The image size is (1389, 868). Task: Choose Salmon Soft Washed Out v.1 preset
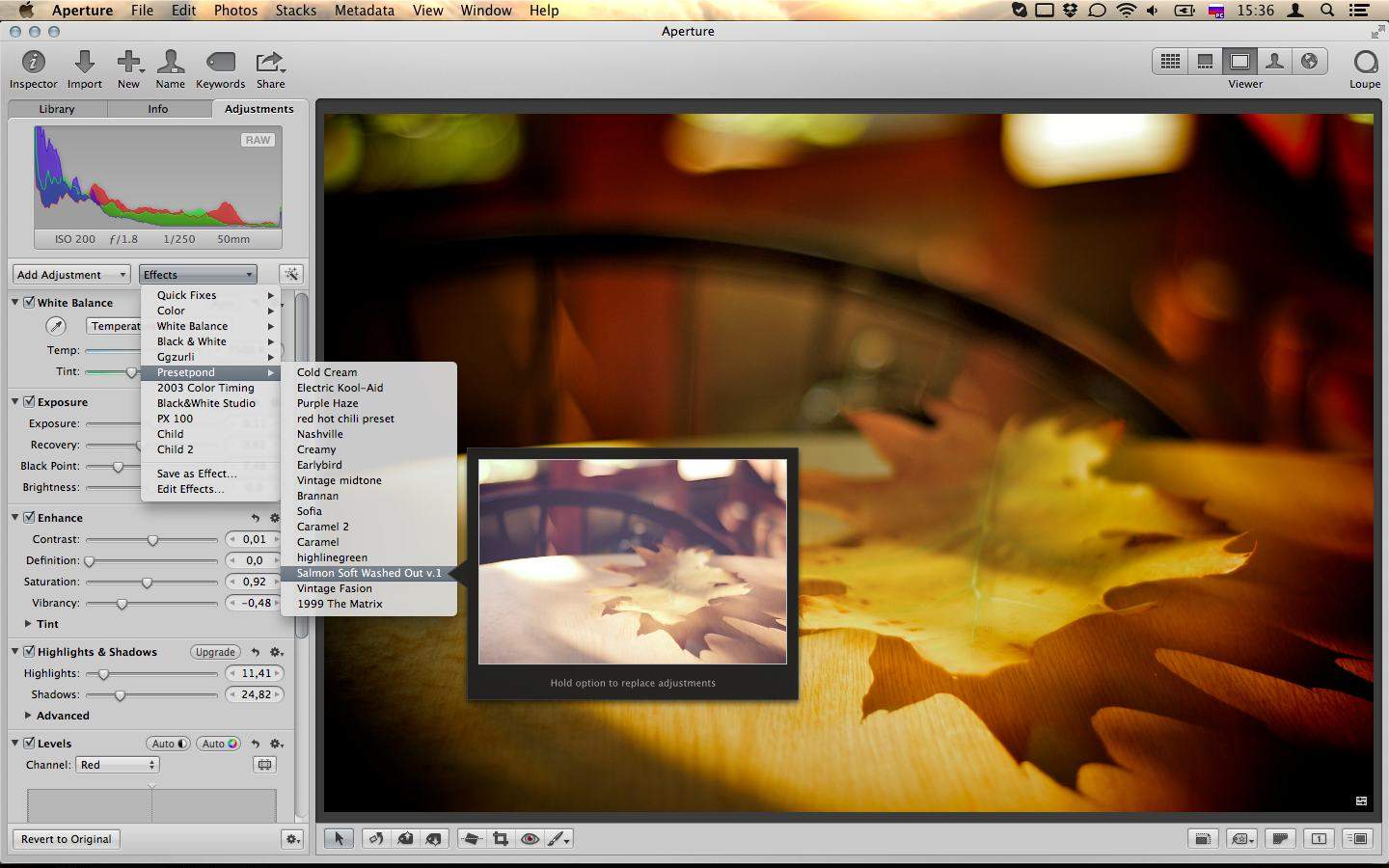click(368, 573)
